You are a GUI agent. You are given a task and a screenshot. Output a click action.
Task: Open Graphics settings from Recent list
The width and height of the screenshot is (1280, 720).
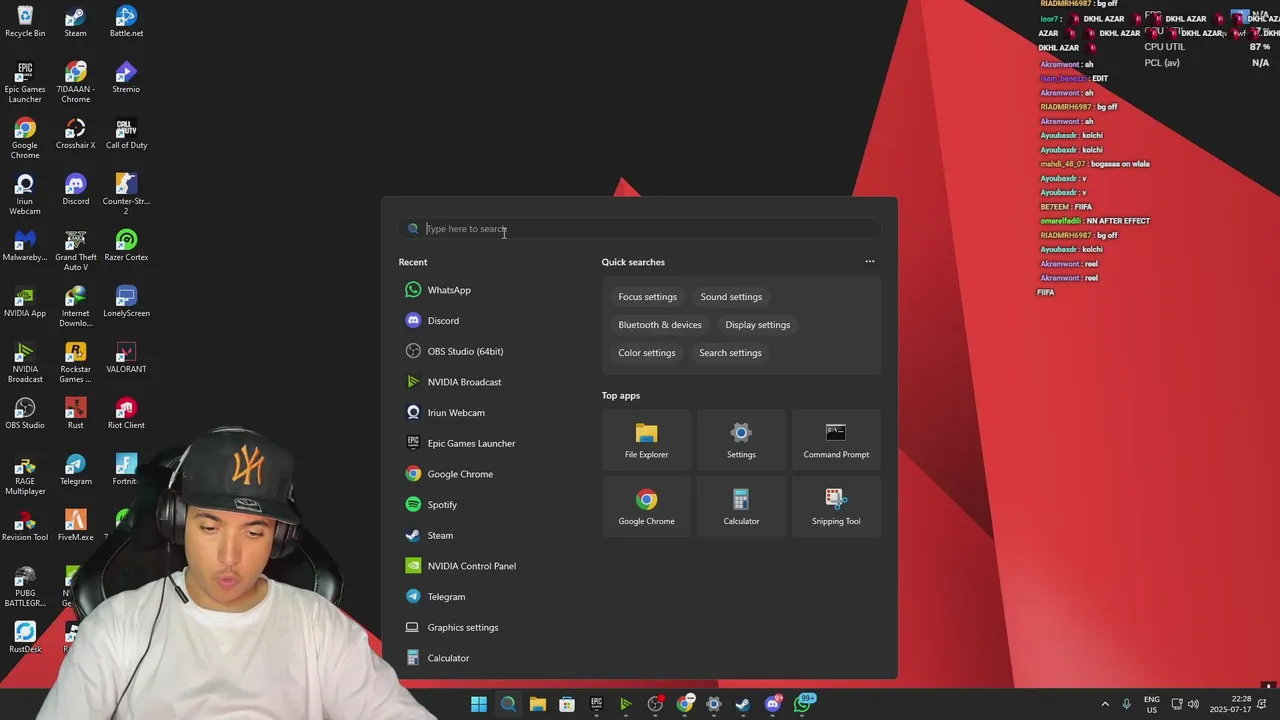[x=451, y=627]
